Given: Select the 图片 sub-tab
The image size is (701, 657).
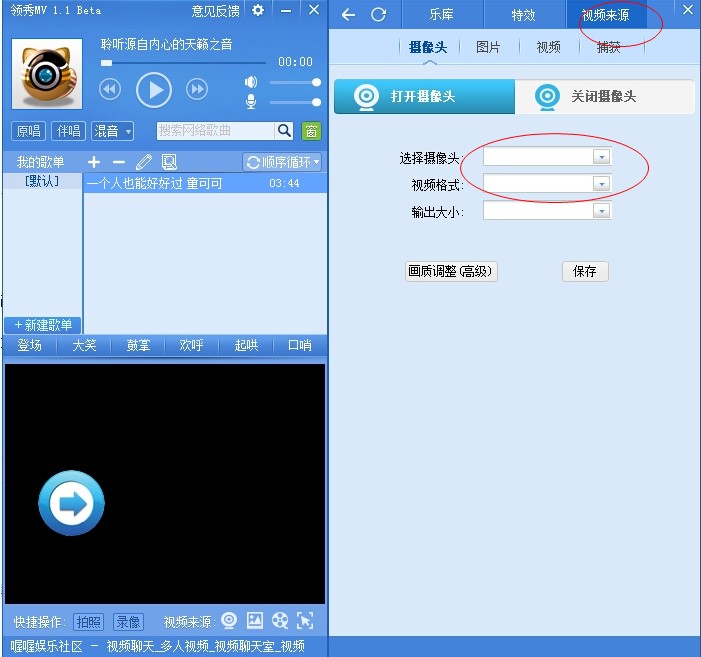Looking at the screenshot, I should click(488, 47).
